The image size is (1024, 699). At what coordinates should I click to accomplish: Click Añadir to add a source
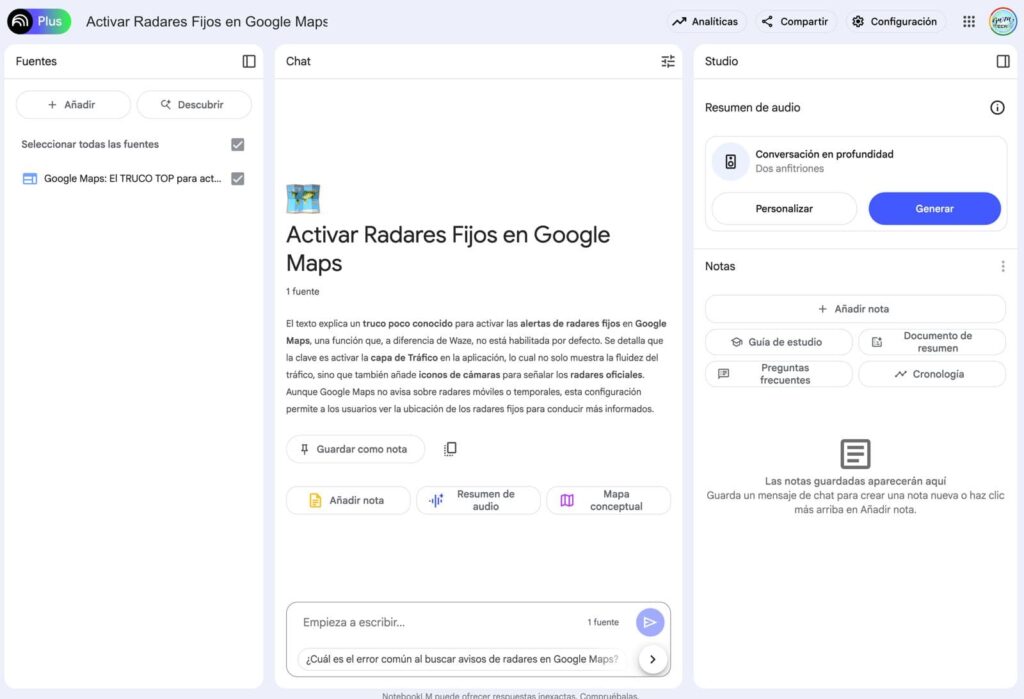click(72, 105)
